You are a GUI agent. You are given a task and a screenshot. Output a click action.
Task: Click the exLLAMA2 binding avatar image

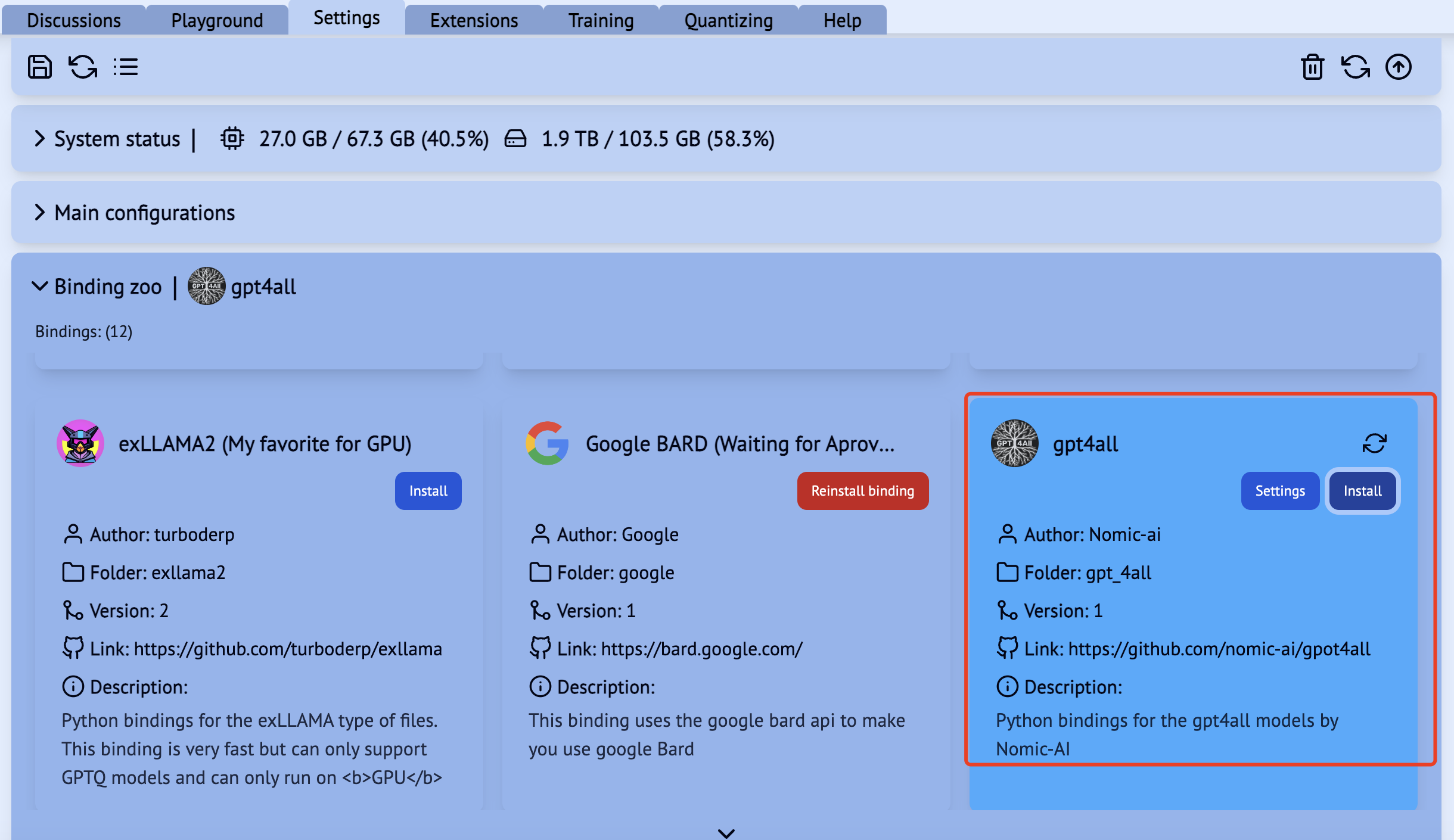(x=80, y=443)
